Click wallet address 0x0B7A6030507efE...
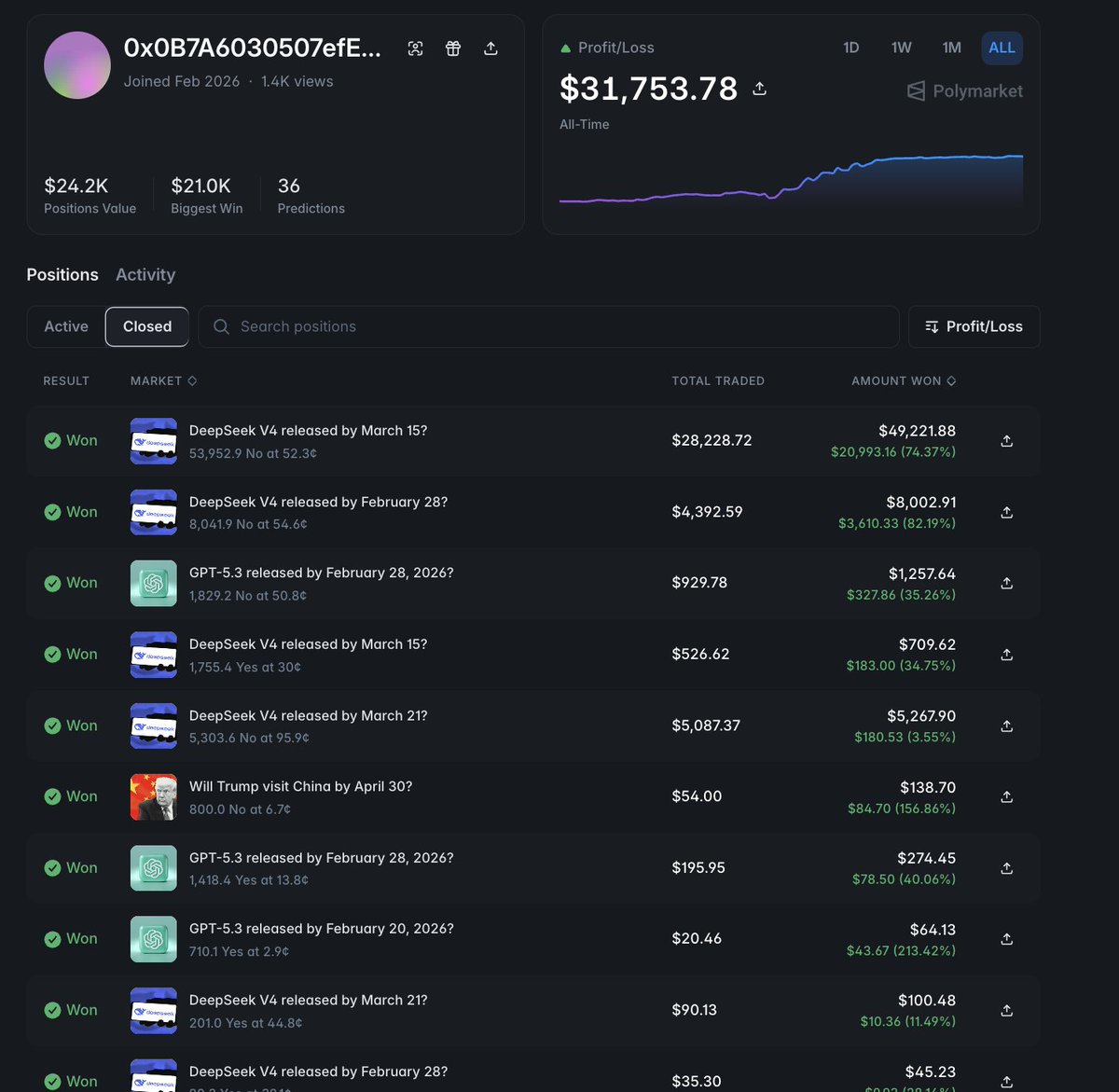1119x1092 pixels. [x=253, y=48]
